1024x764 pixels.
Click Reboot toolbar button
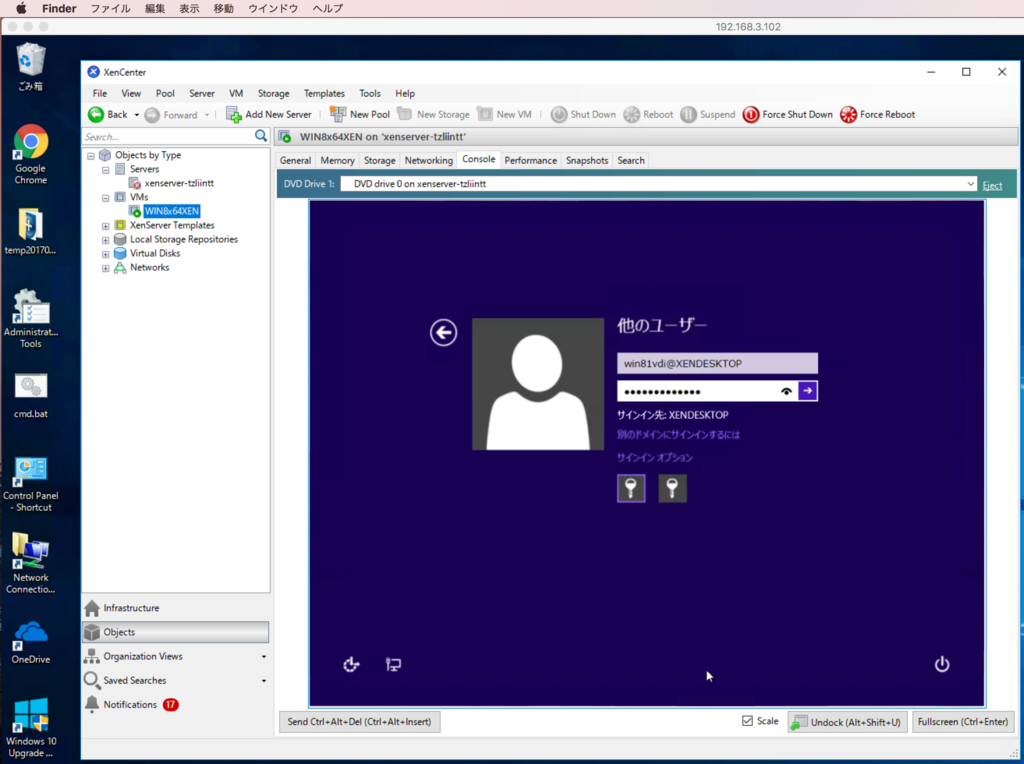click(x=648, y=114)
